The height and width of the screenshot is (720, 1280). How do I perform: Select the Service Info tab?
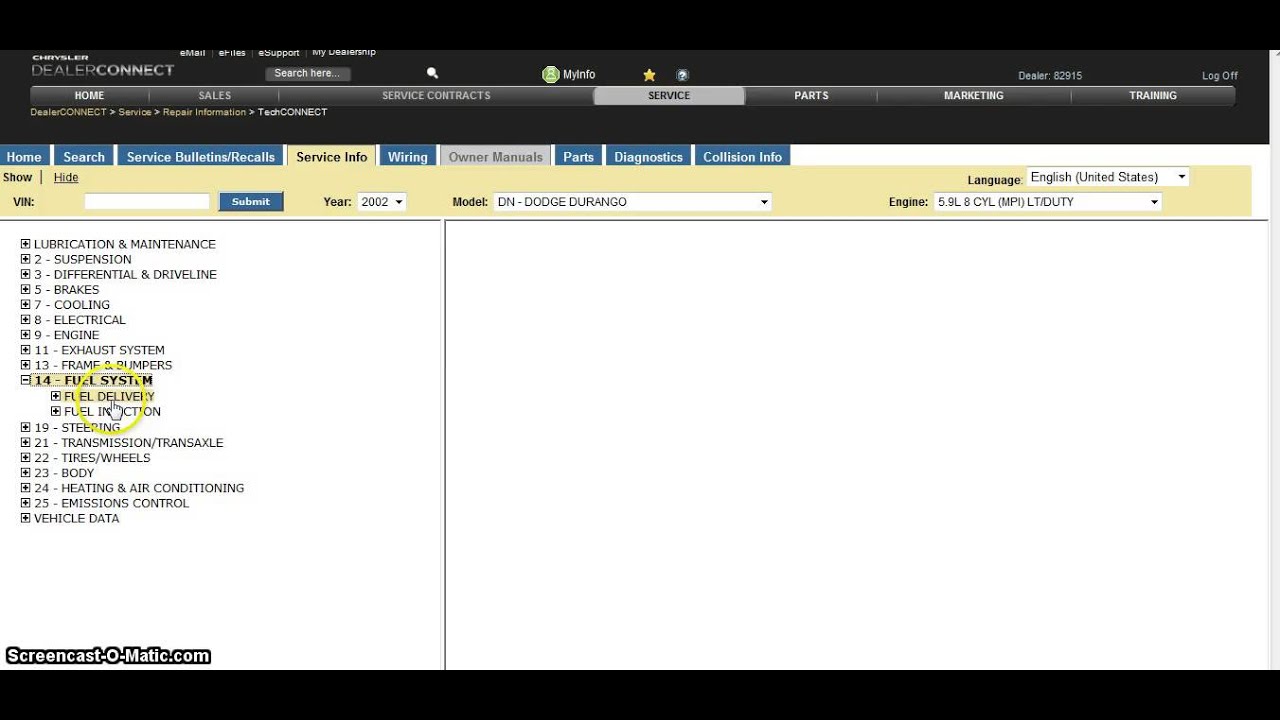point(332,157)
